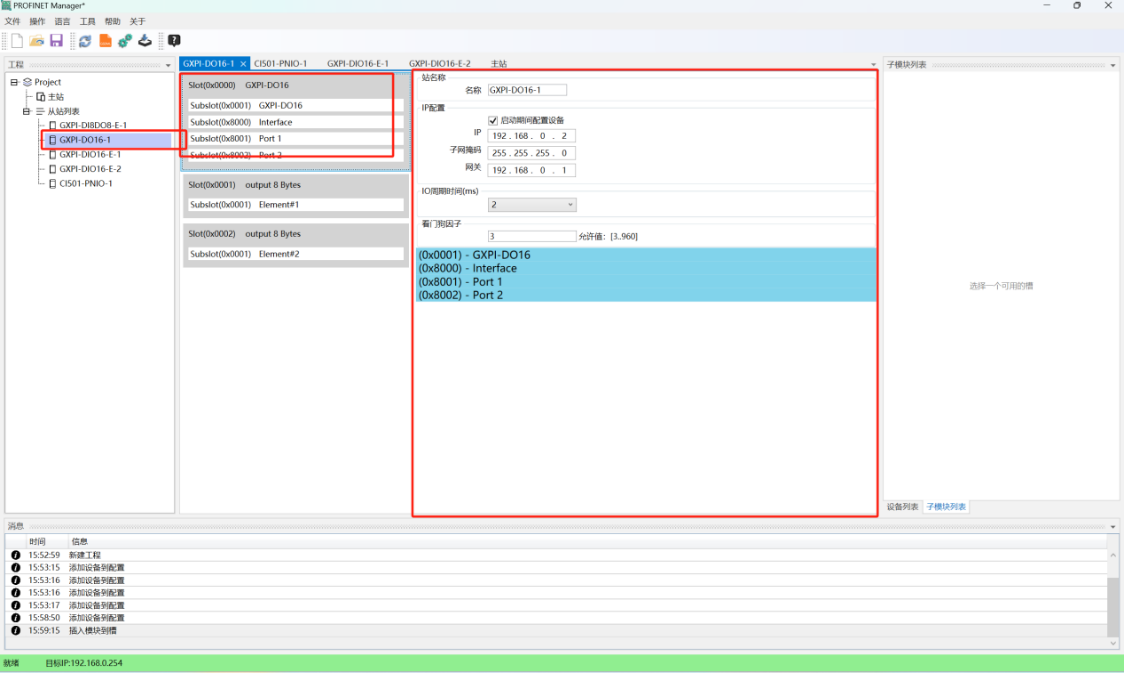Image resolution: width=1124 pixels, height=673 pixels.
Task: Click the PROFINET Manager app icon in title bar
Action: coord(6,6)
